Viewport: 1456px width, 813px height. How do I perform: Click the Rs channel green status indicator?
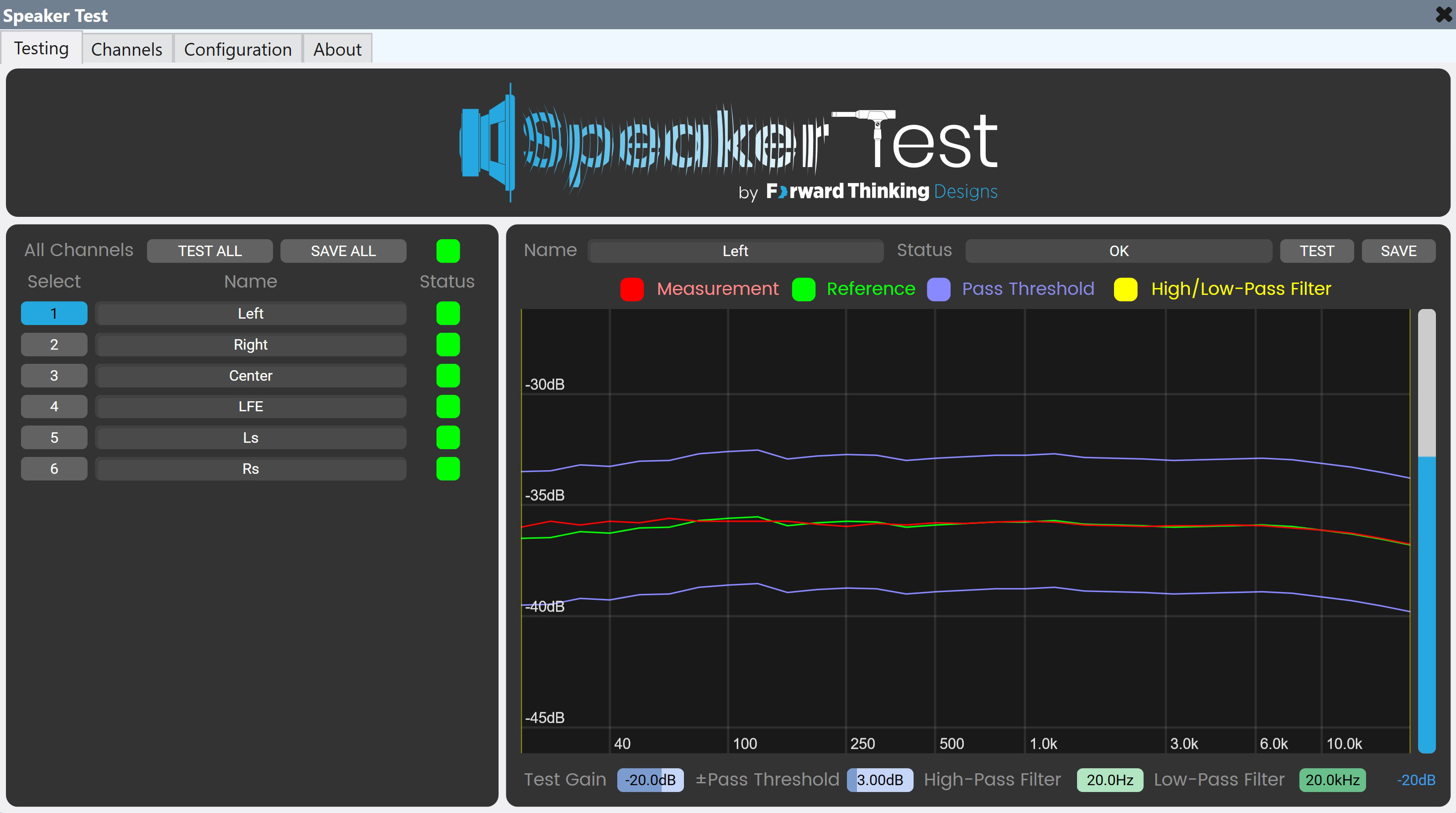pos(448,469)
